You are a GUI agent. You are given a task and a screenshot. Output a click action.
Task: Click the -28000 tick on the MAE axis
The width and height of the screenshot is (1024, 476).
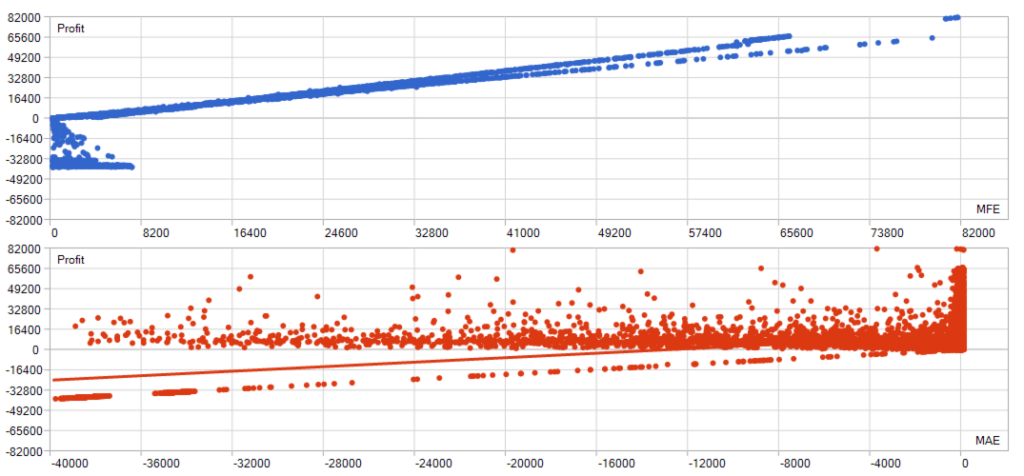coord(342,464)
